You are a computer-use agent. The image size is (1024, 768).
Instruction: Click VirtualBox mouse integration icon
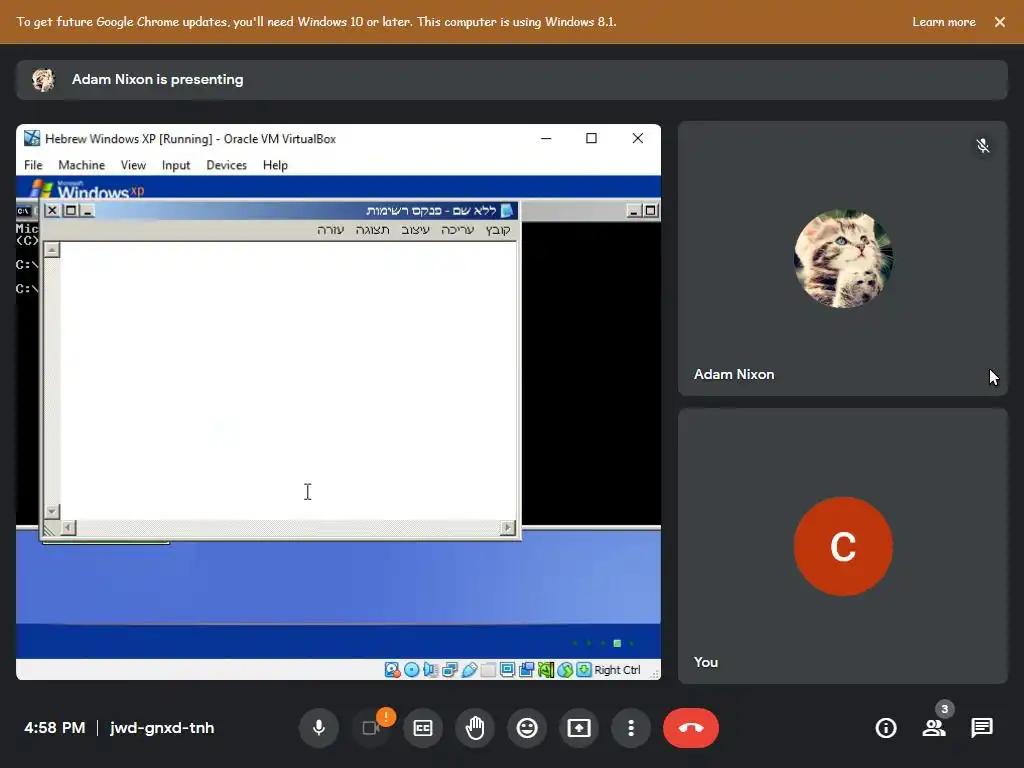tap(565, 669)
